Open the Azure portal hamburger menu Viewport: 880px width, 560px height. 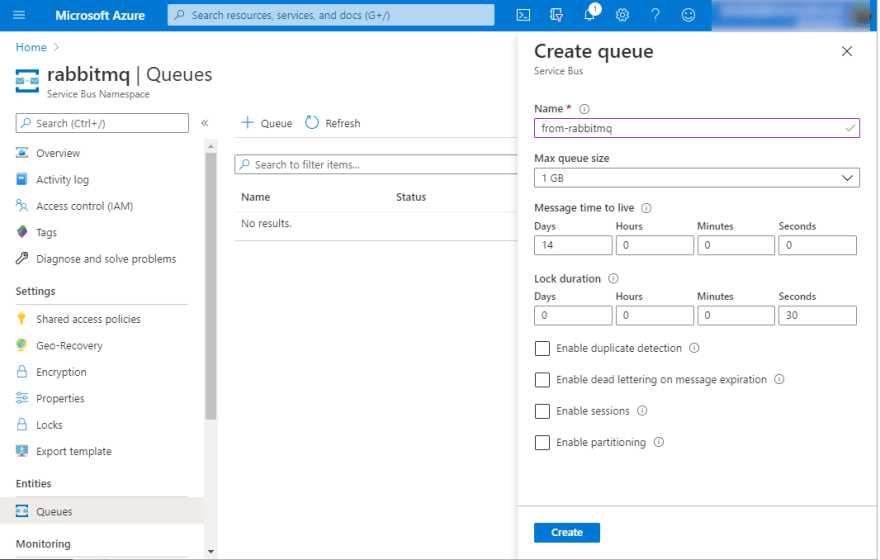19,15
